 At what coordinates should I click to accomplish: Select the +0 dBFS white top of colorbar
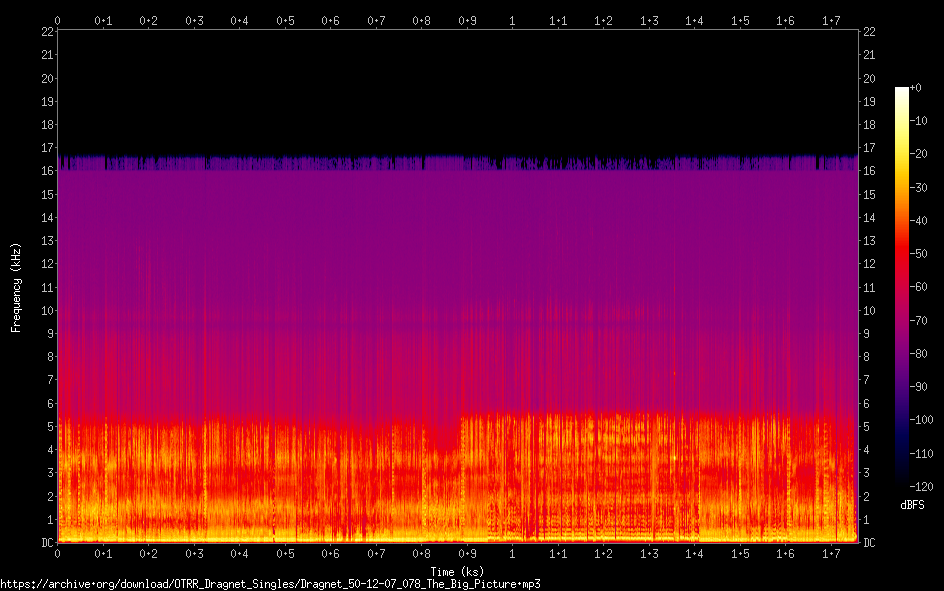[x=902, y=91]
